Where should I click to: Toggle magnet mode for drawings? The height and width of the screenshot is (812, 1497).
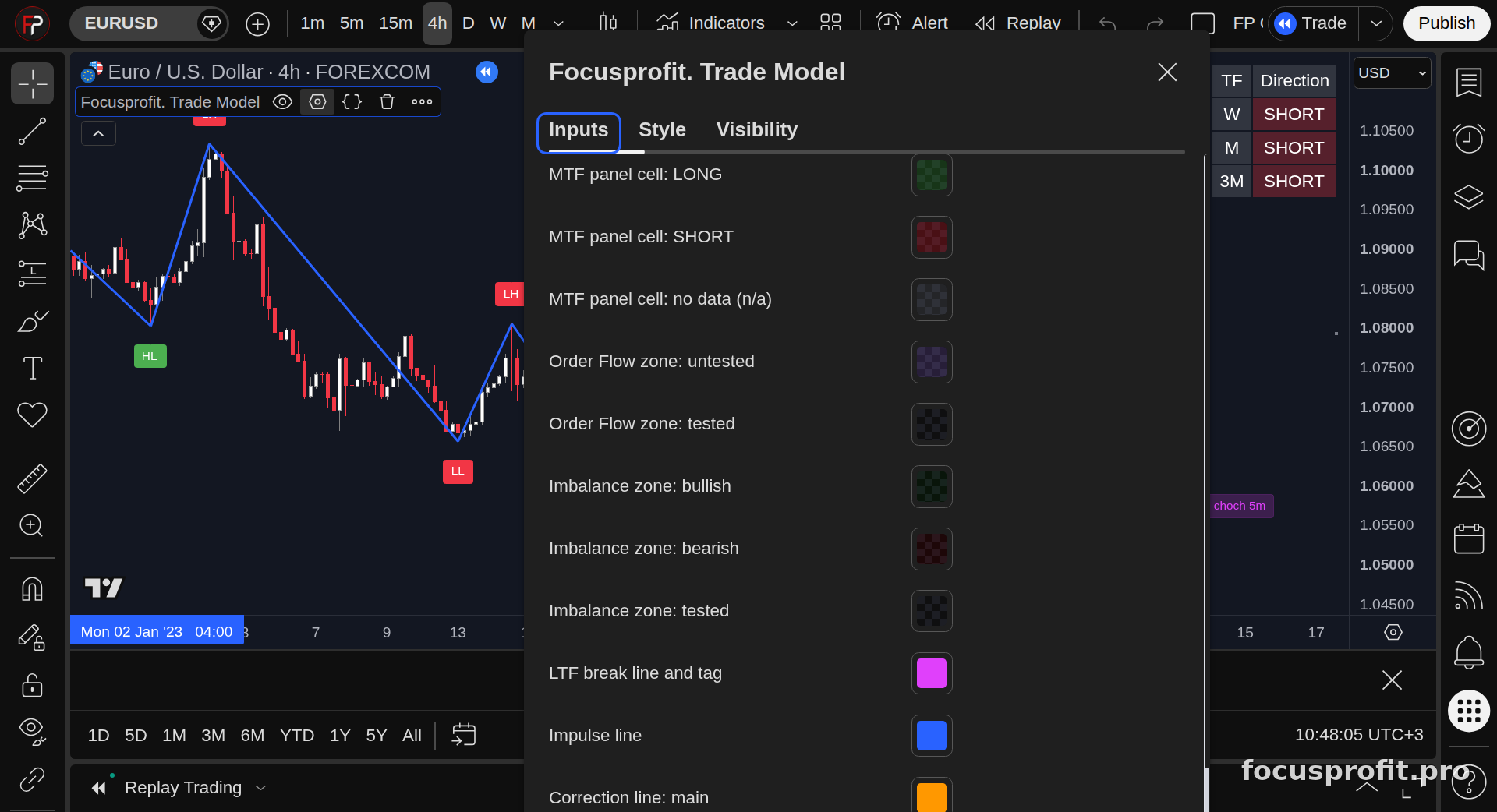tap(32, 590)
